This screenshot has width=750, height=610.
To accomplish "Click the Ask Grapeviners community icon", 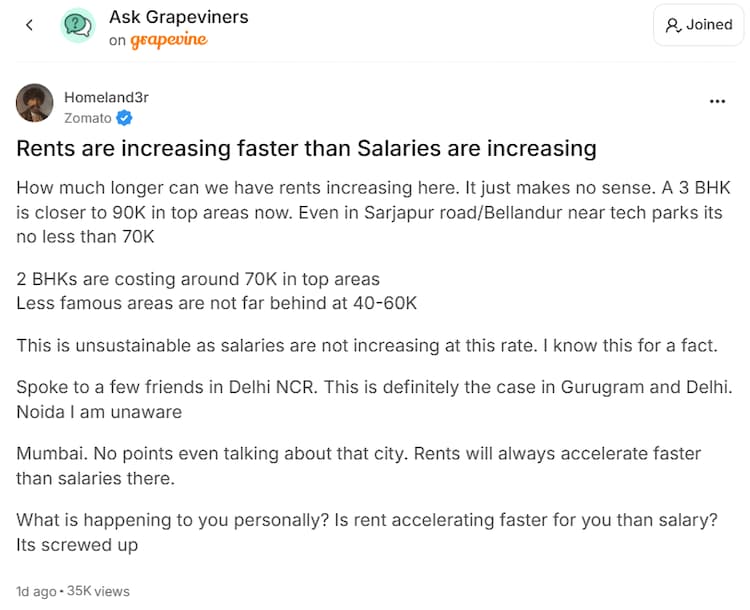I will pos(78,25).
